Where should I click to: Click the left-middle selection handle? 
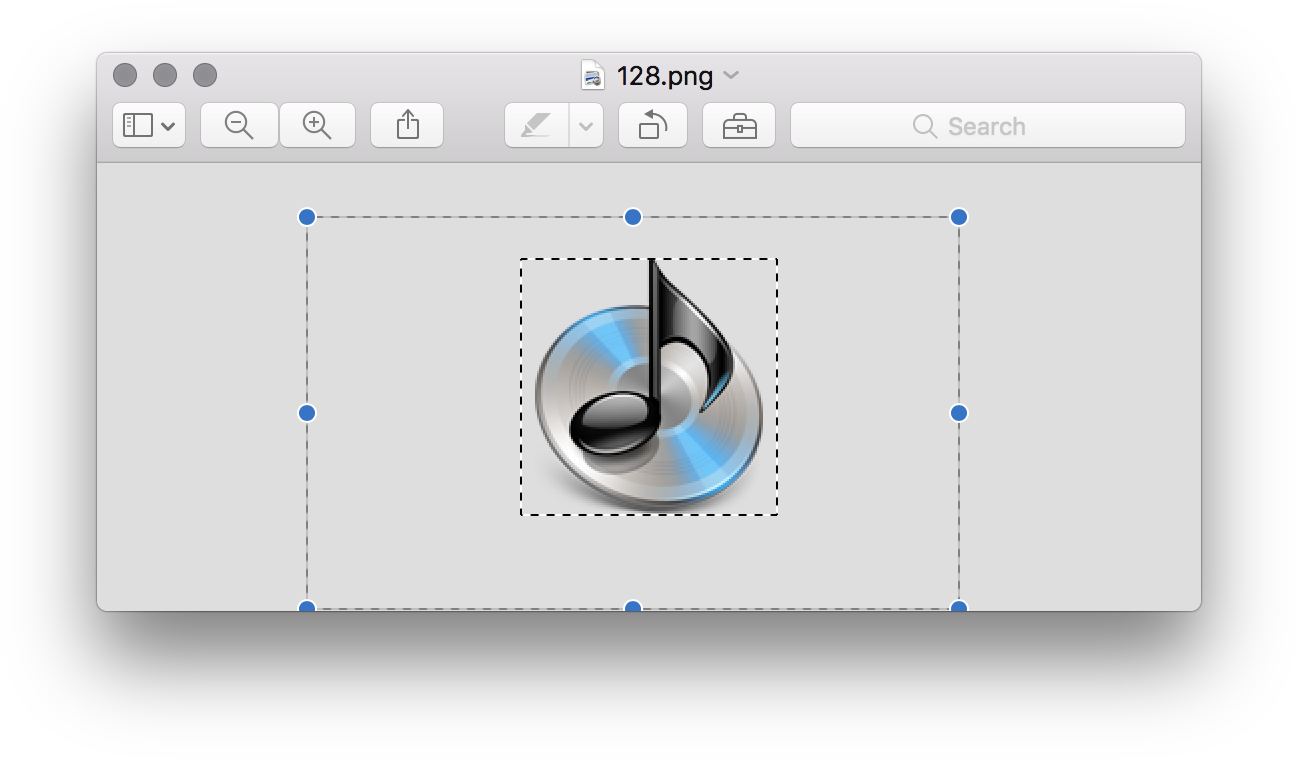coord(307,413)
